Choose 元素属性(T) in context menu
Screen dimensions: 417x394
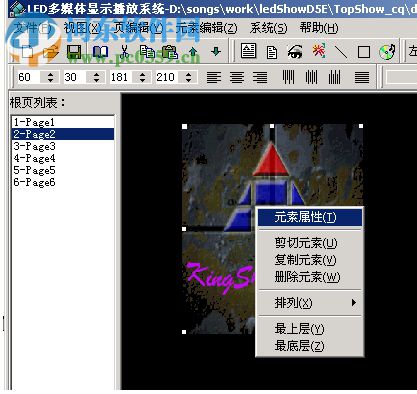(310, 217)
